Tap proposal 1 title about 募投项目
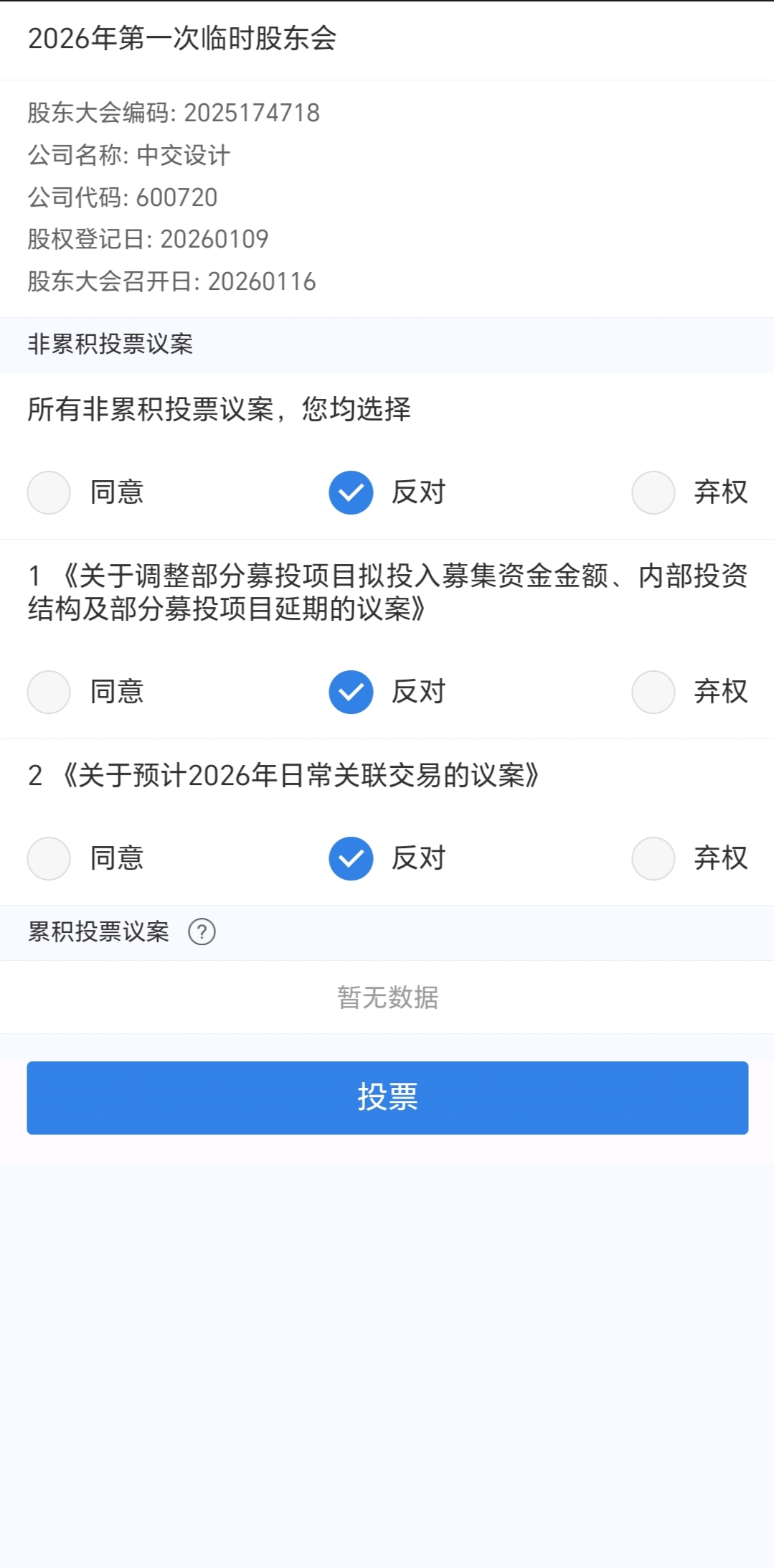This screenshot has height=1568, width=774. (x=387, y=592)
